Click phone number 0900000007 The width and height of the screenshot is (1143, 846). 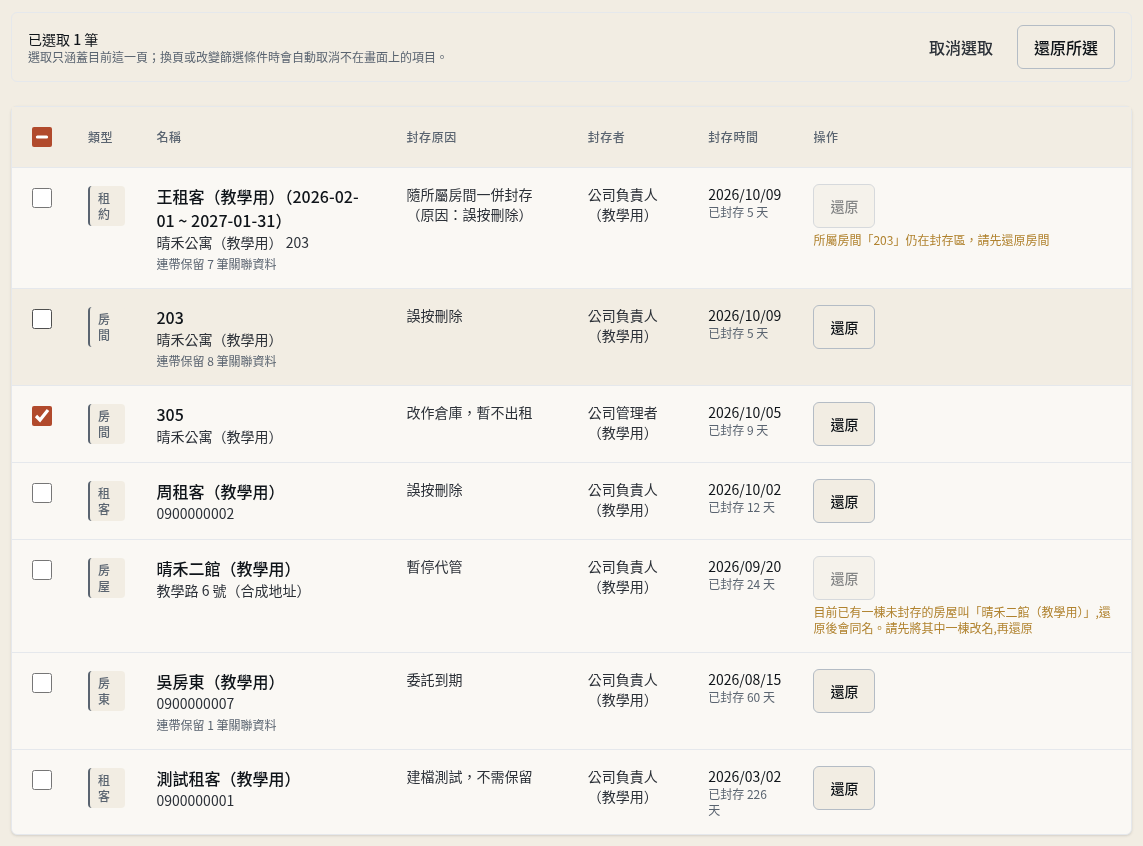pos(195,705)
